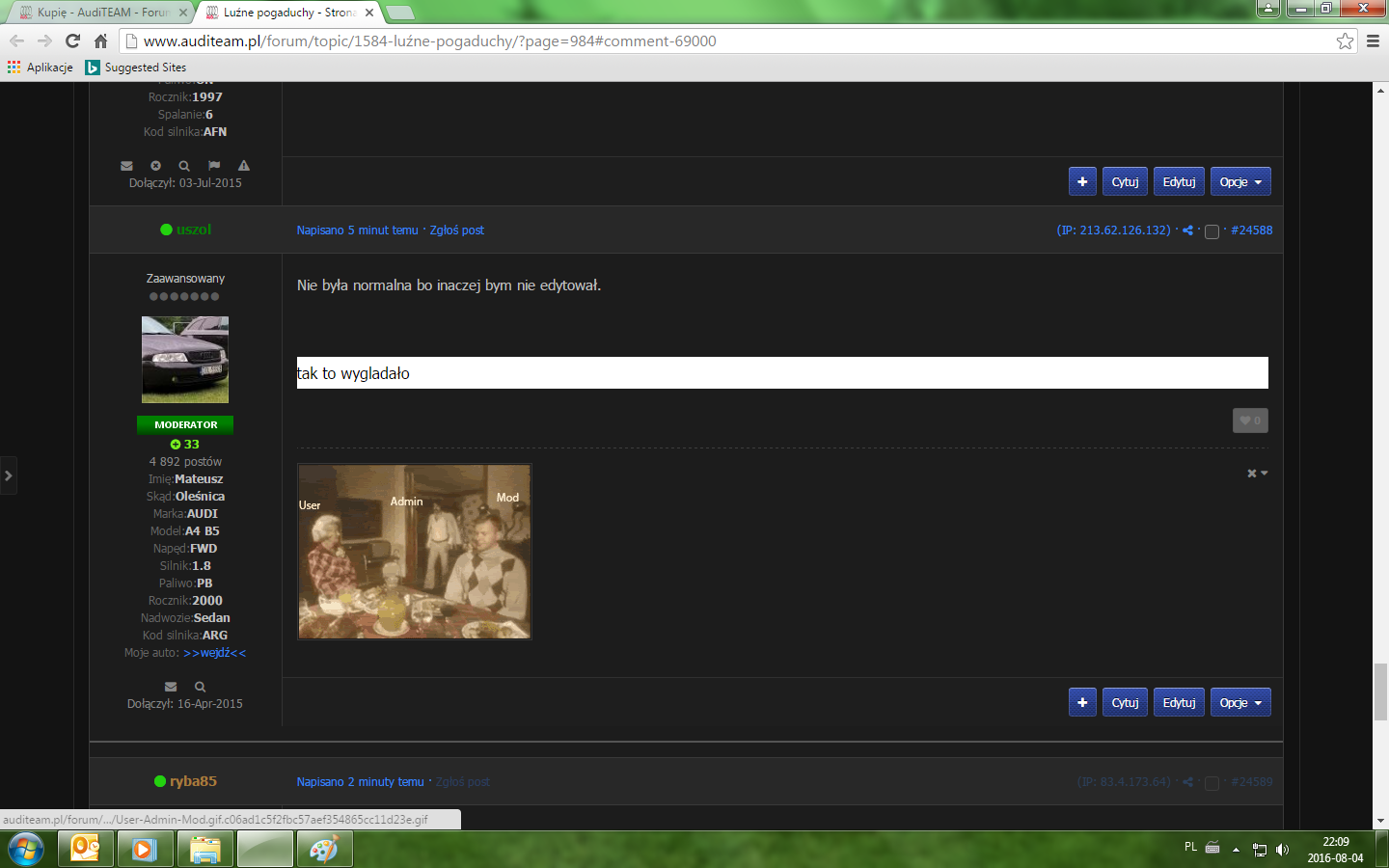The width and height of the screenshot is (1389, 868).
Task: Reload the page with the browser refresh icon
Action: coord(72,41)
